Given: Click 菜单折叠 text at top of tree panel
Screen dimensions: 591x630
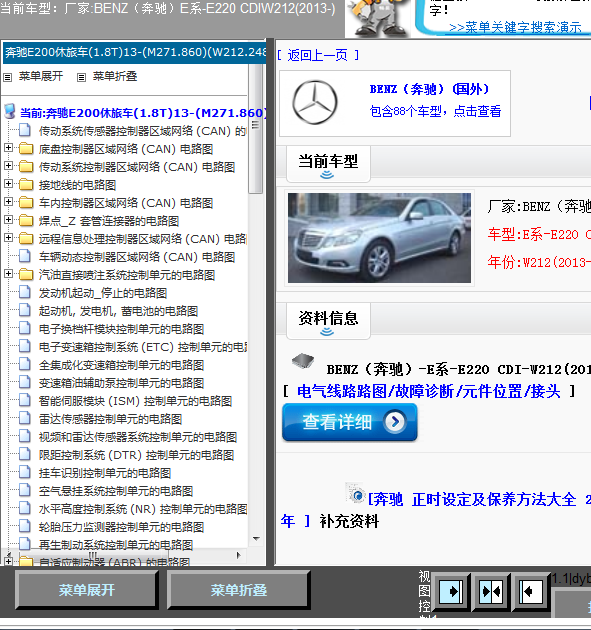Looking at the screenshot, I should [x=115, y=76].
